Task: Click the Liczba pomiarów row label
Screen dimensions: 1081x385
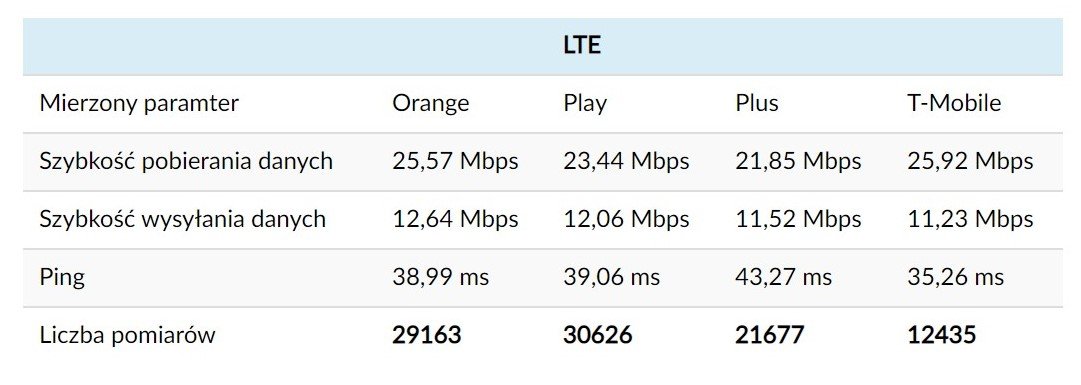Action: (x=128, y=336)
